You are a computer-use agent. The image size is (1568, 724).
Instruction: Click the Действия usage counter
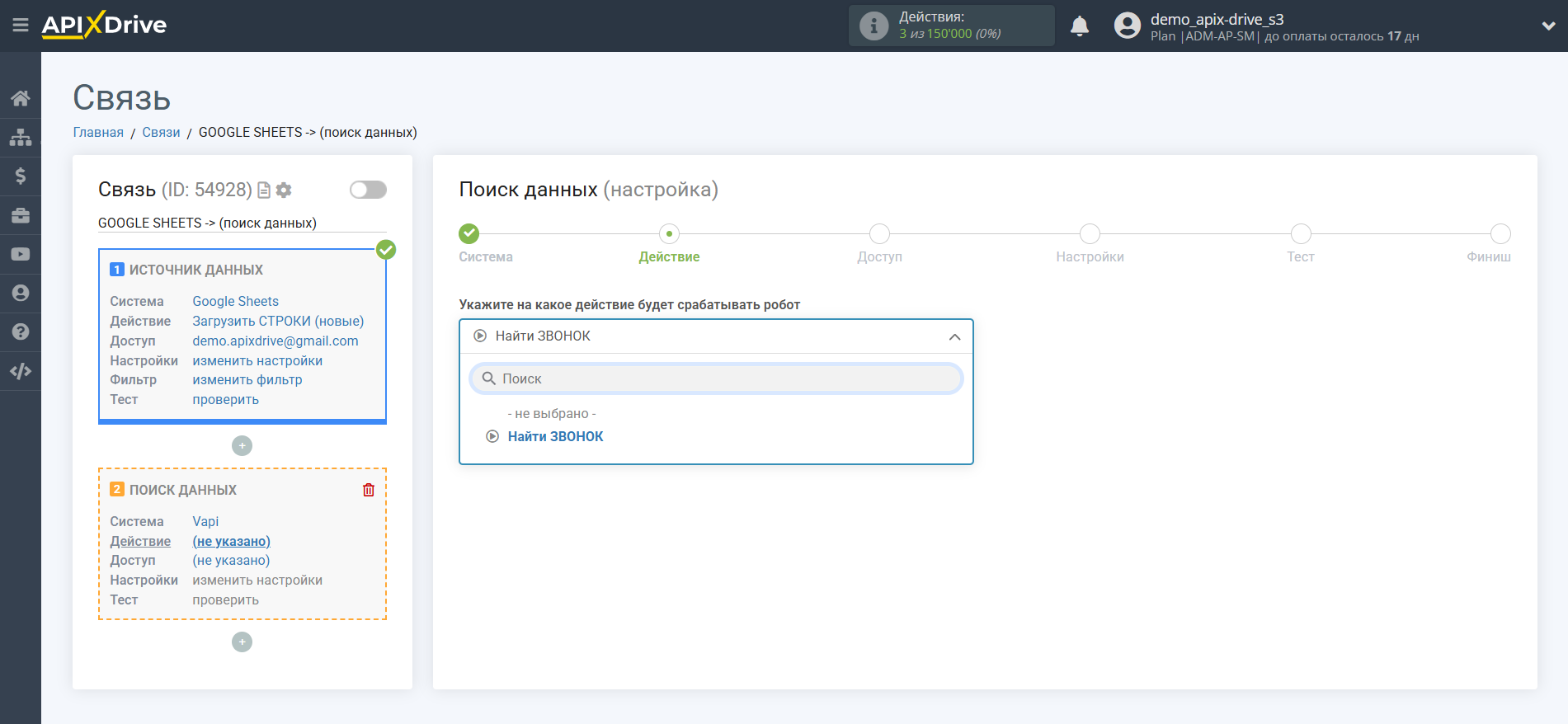pos(952,26)
